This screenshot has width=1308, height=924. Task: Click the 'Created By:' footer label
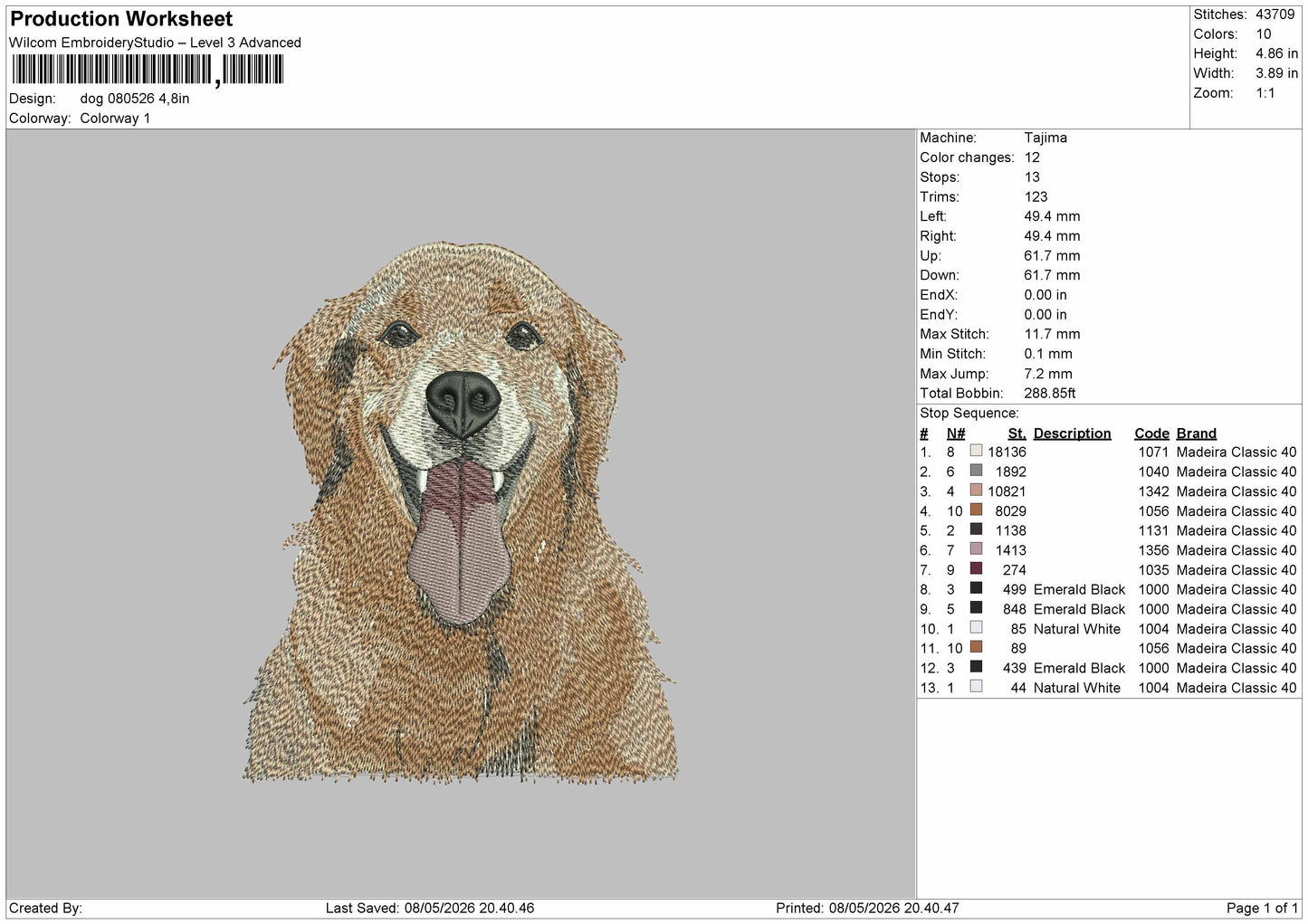45,908
